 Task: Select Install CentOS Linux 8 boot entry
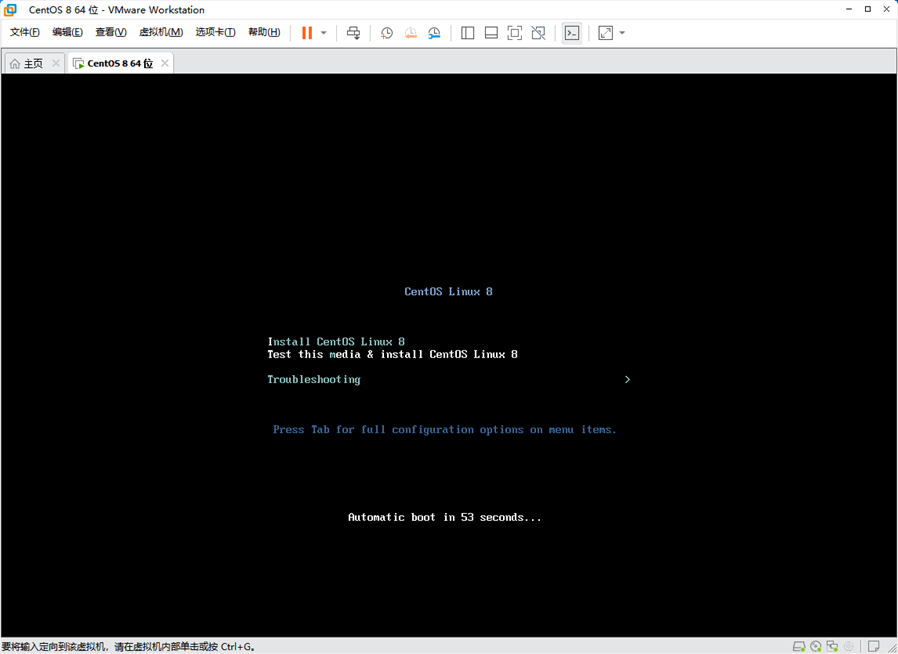click(336, 342)
